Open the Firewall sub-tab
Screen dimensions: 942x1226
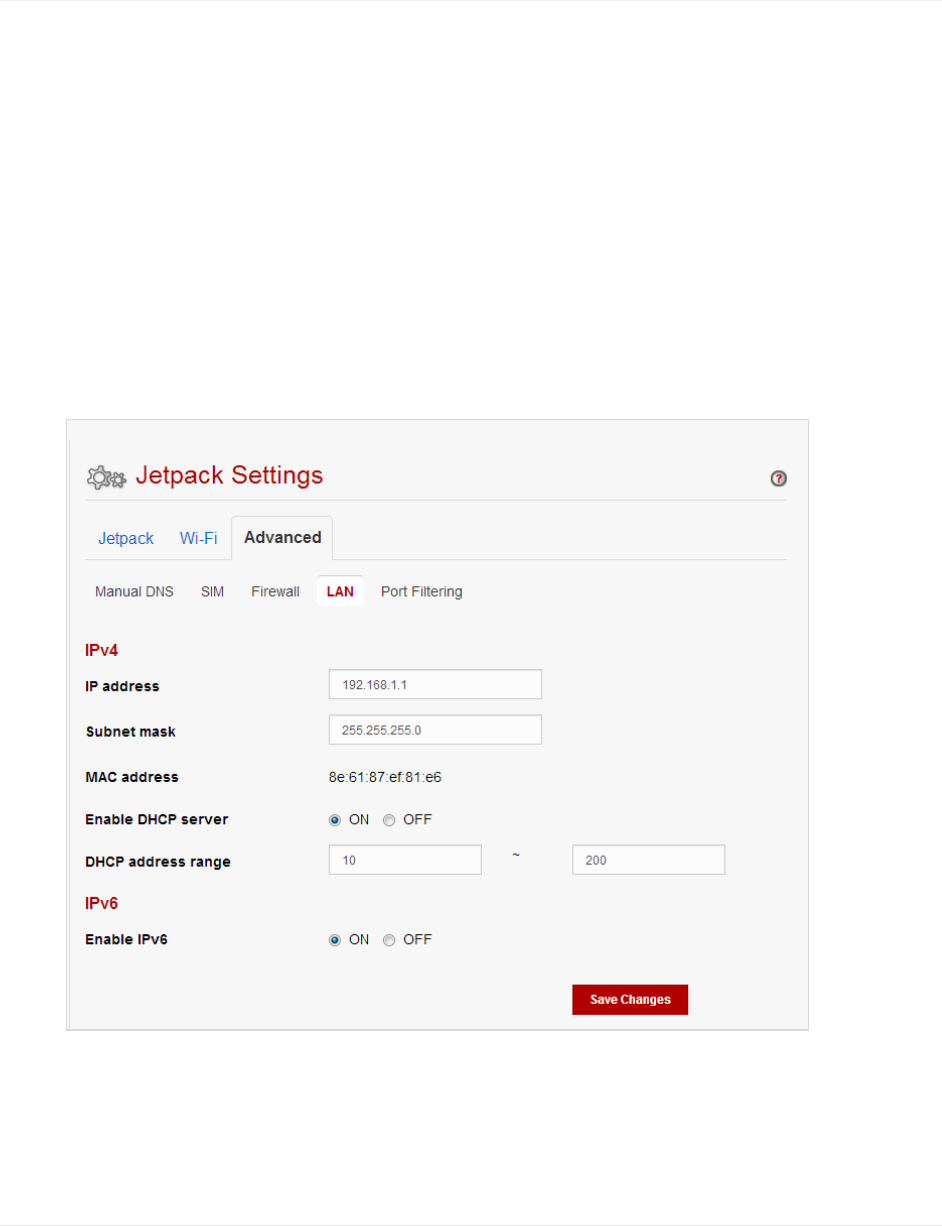[275, 592]
